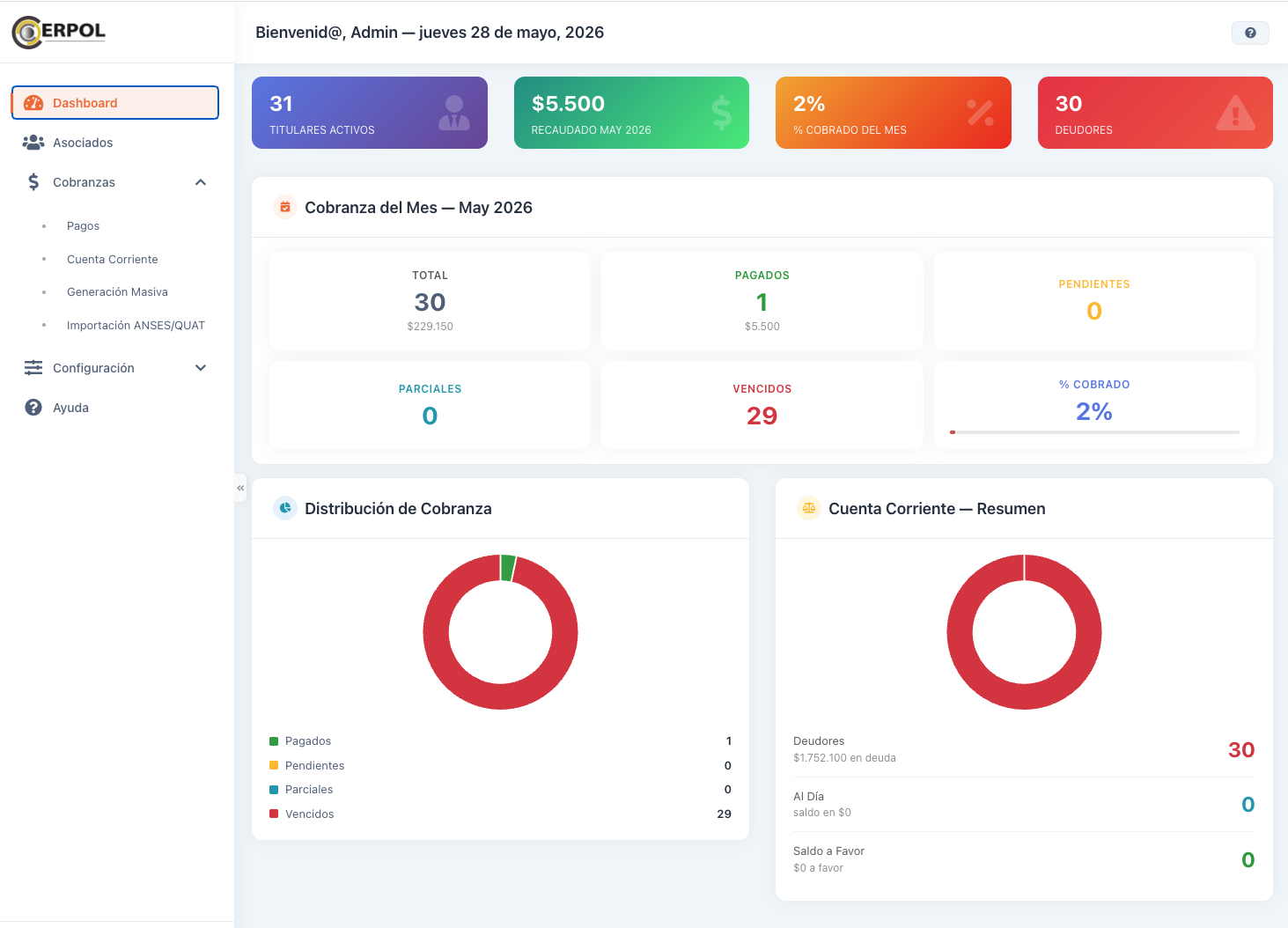
Task: Click the "Saldo a Favor" row
Action: coord(1024,859)
